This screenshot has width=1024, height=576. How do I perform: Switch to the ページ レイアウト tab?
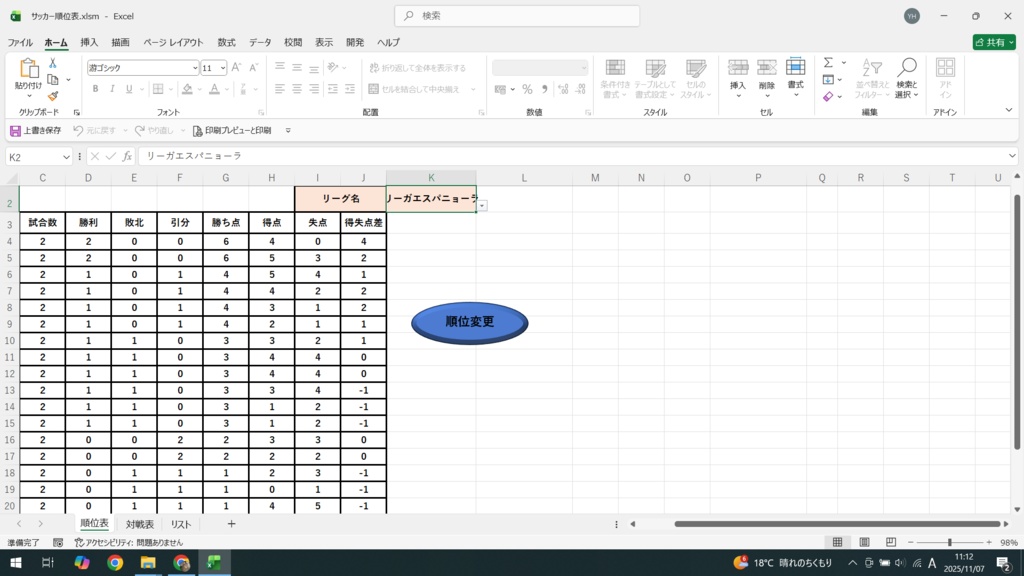click(173, 42)
